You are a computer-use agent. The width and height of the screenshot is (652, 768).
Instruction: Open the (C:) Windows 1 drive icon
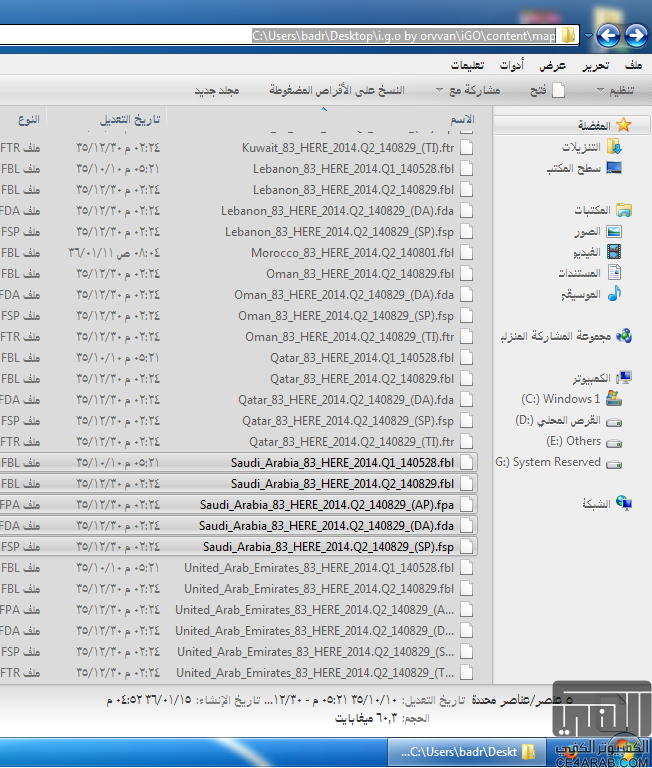pyautogui.click(x=614, y=399)
